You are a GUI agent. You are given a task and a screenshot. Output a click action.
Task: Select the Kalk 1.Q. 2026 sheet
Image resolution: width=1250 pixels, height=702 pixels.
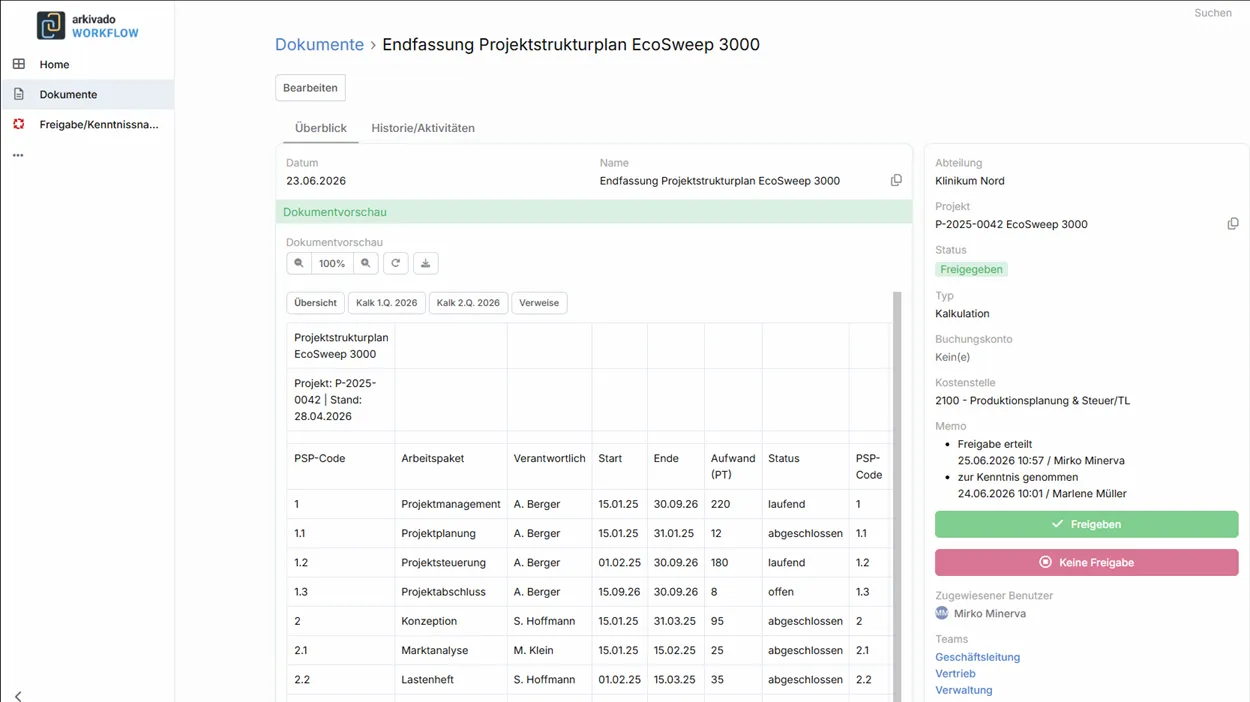point(387,303)
